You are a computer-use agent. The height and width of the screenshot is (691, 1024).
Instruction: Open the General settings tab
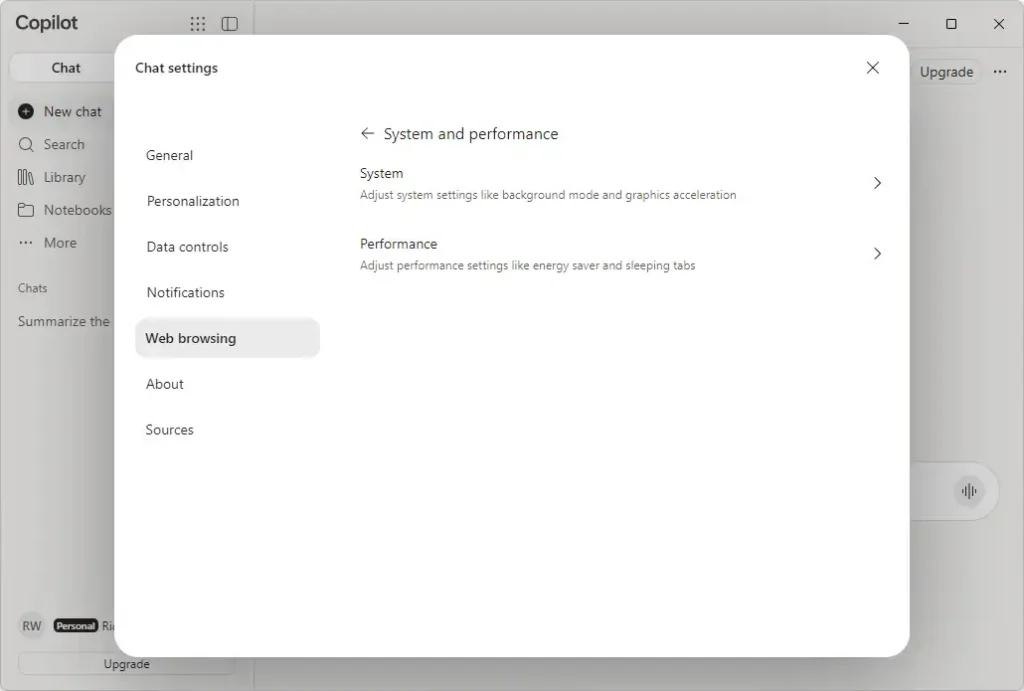227,155
